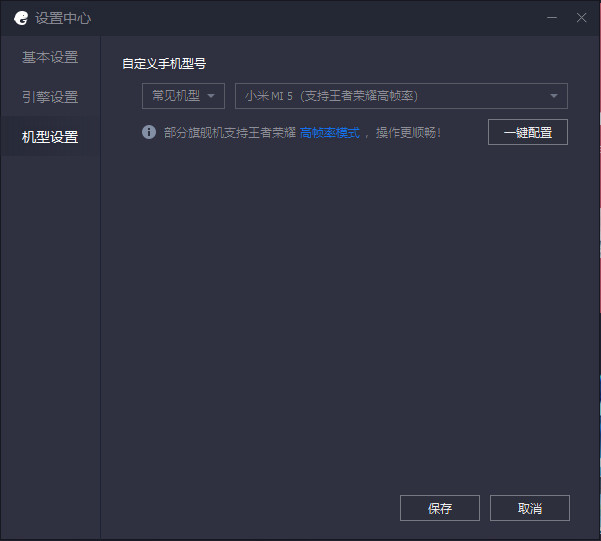The image size is (601, 541).
Task: Click the 一键配置 button
Action: [527, 132]
